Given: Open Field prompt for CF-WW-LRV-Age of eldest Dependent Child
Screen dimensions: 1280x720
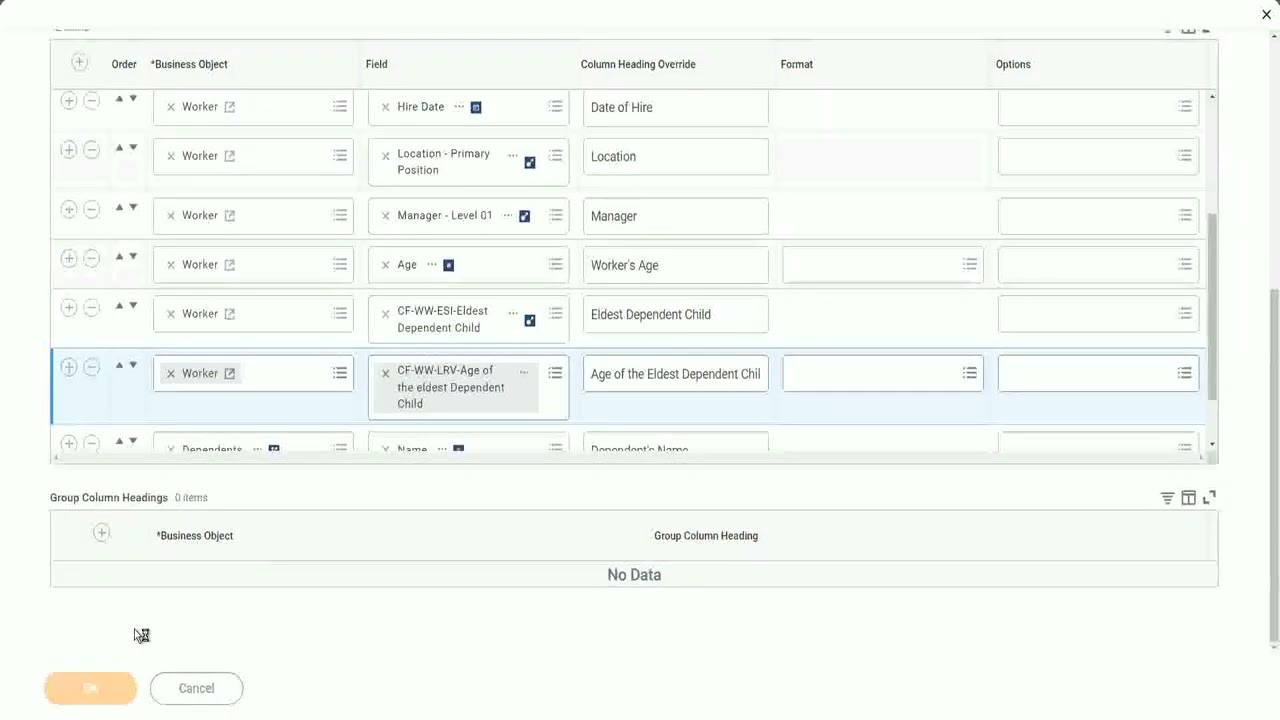Looking at the screenshot, I should (555, 373).
